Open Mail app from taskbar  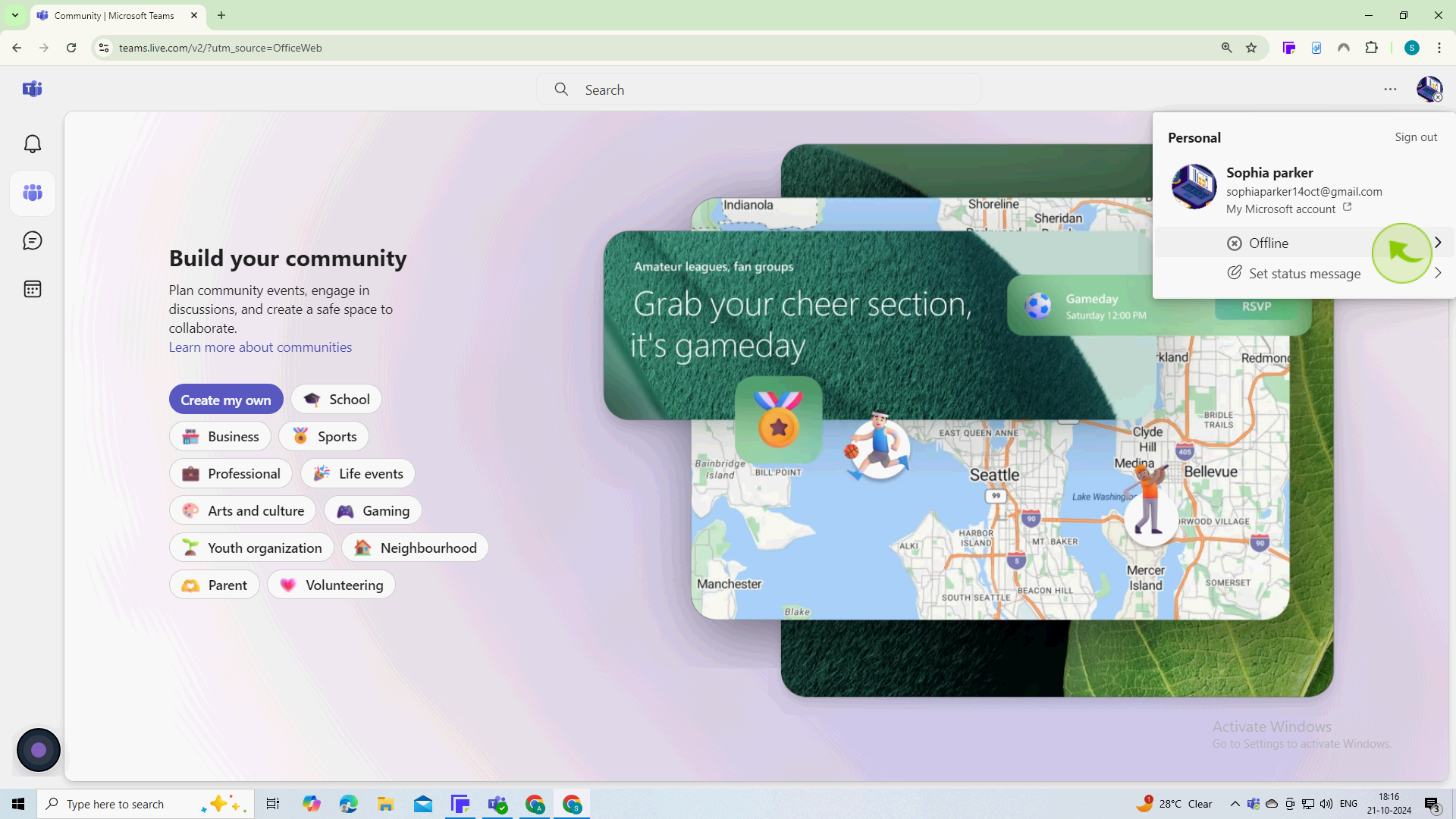click(423, 804)
